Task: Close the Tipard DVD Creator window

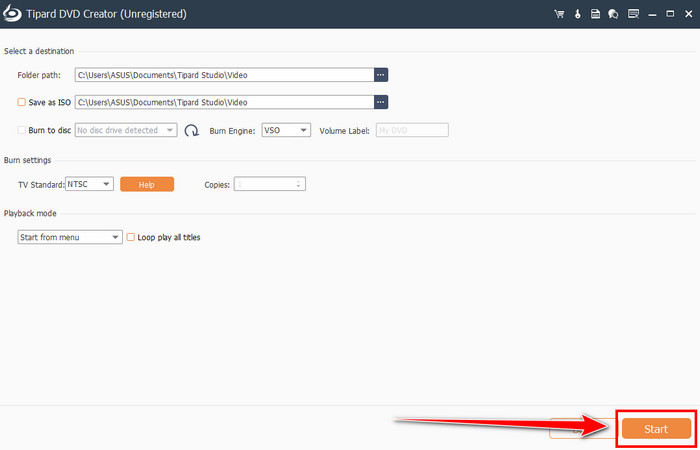Action: (689, 14)
